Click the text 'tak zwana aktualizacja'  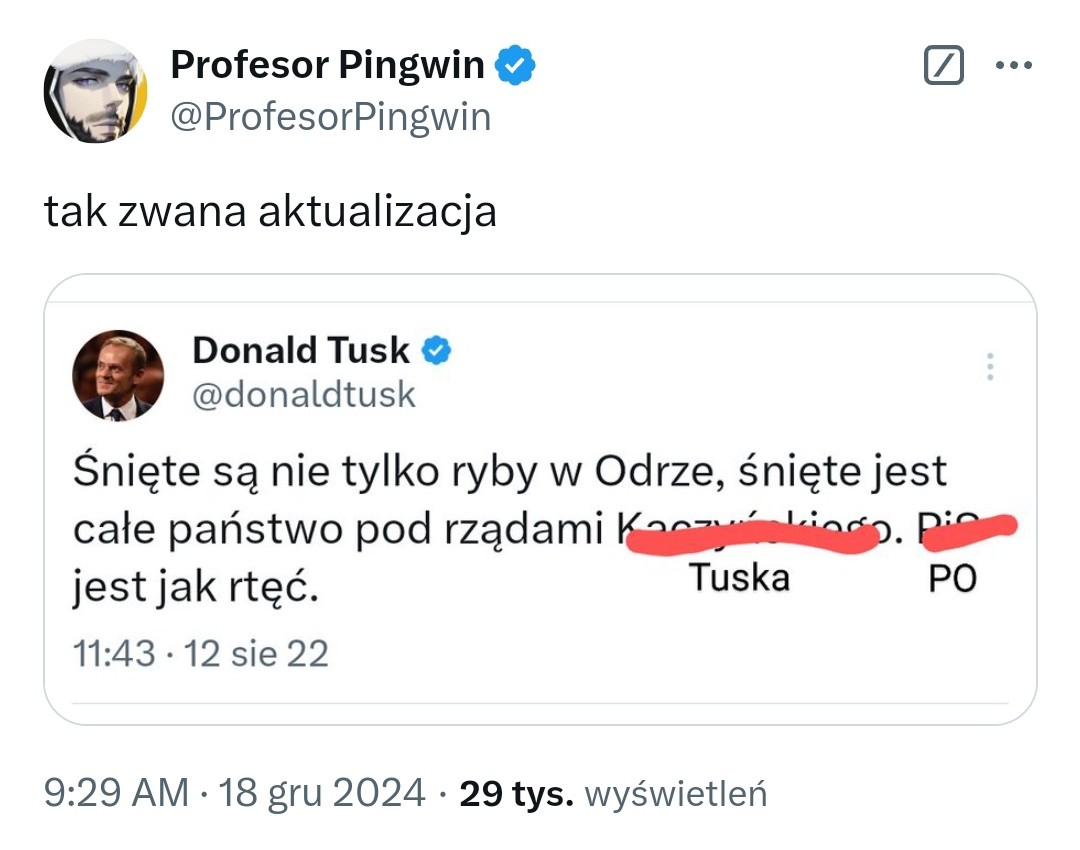tap(270, 212)
